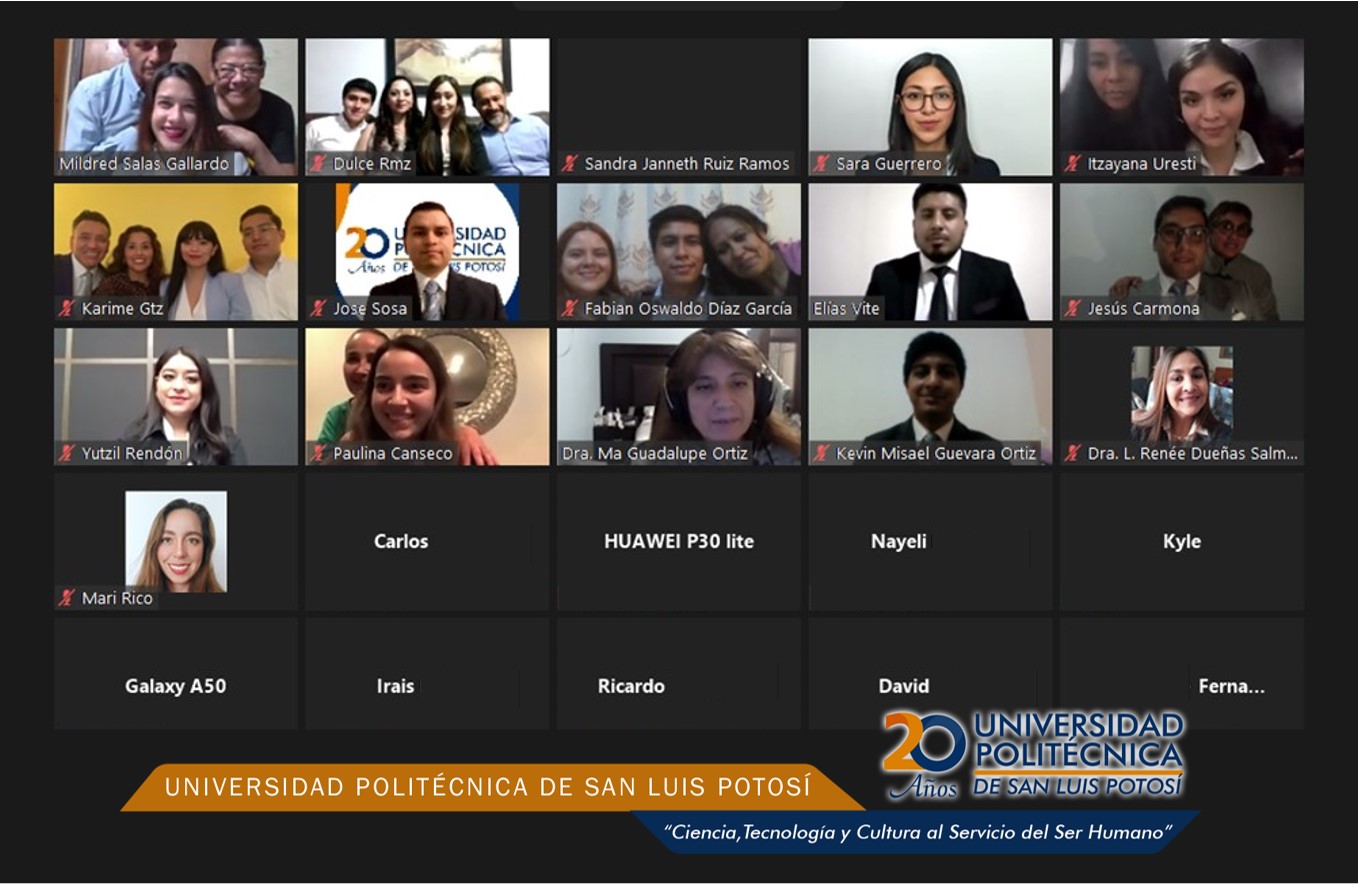
Task: Select the HUAWEI P30 lite participant tile
Action: click(679, 541)
